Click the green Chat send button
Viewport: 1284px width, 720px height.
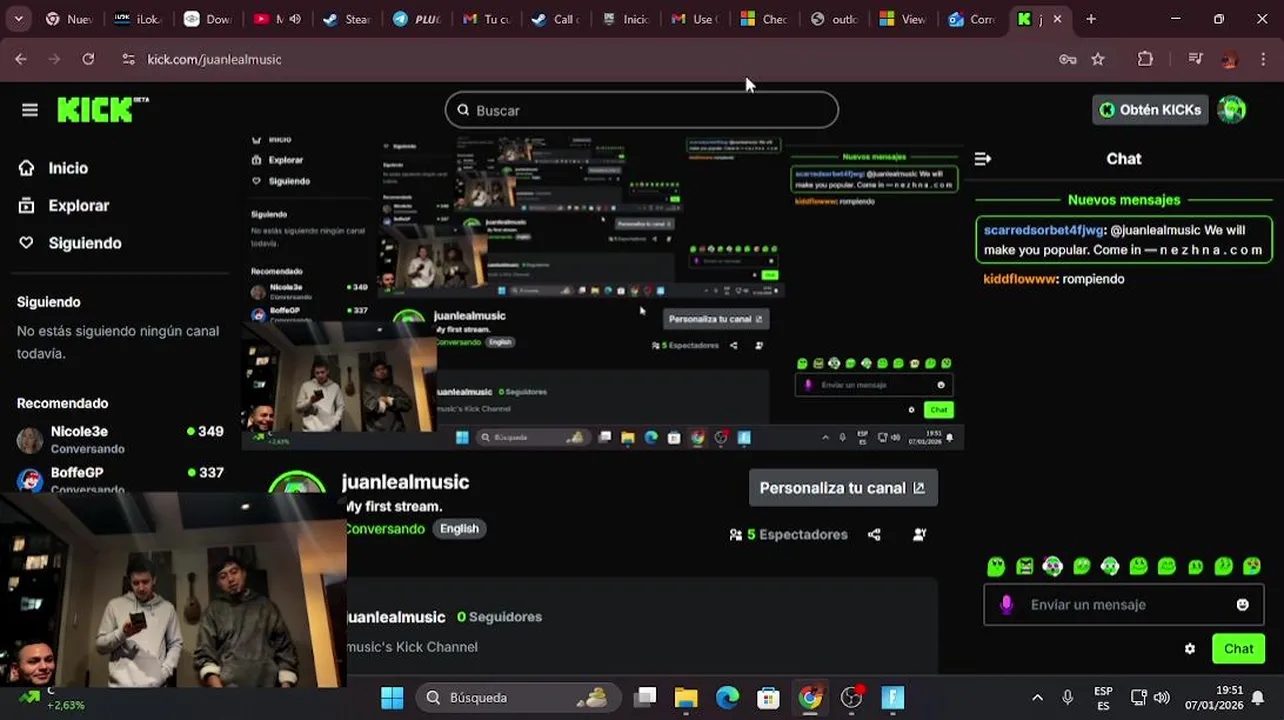(1238, 649)
